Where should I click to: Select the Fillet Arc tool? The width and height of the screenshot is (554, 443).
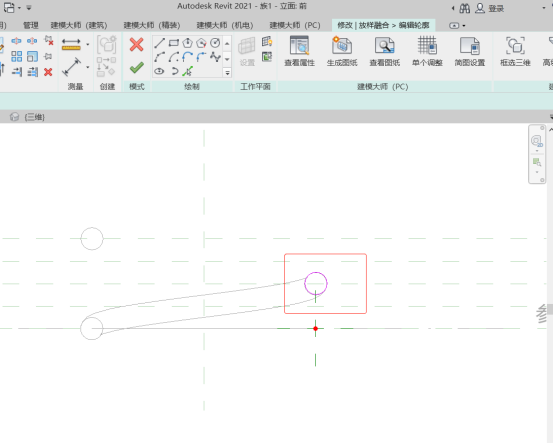click(201, 57)
